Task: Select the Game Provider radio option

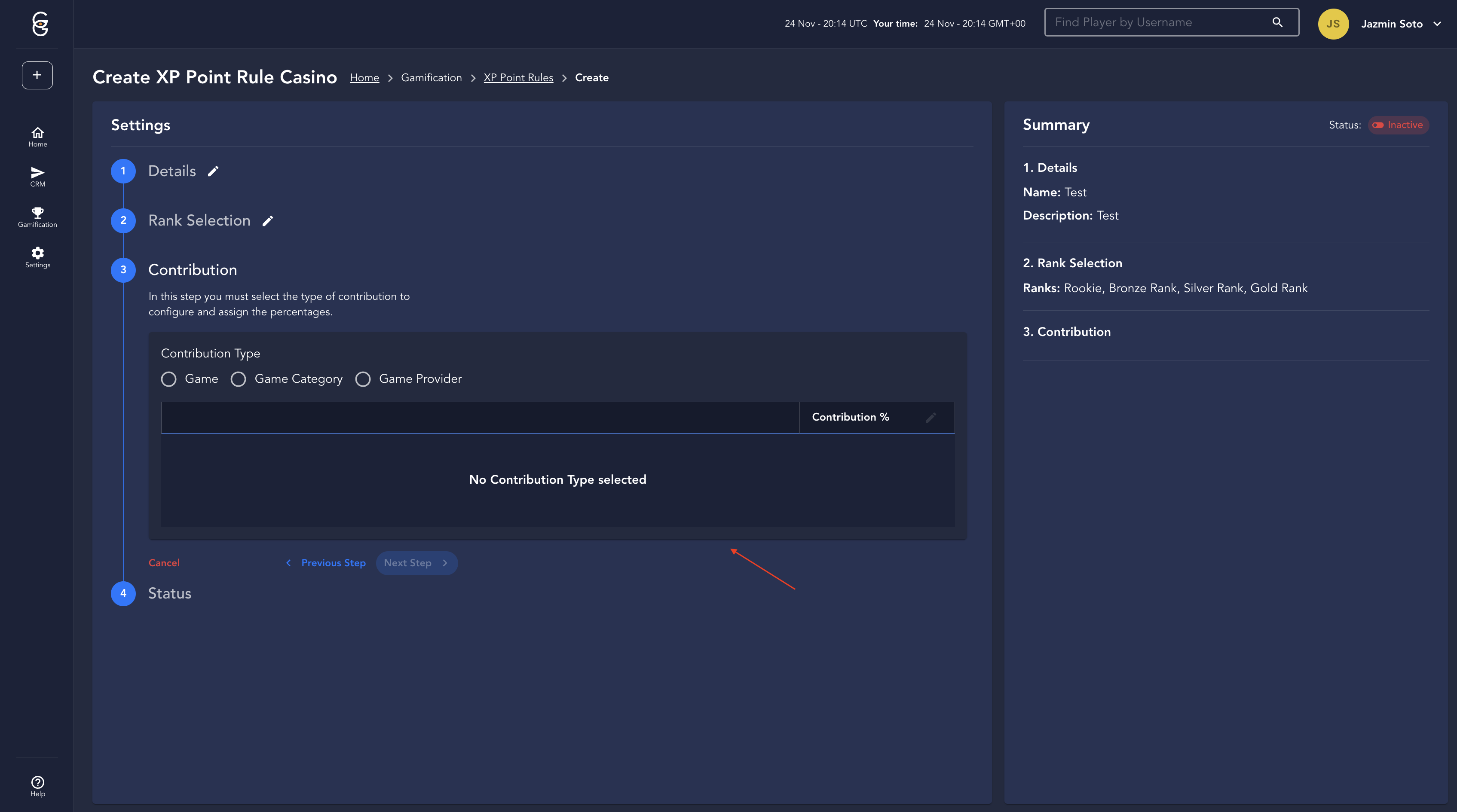Action: pos(363,379)
